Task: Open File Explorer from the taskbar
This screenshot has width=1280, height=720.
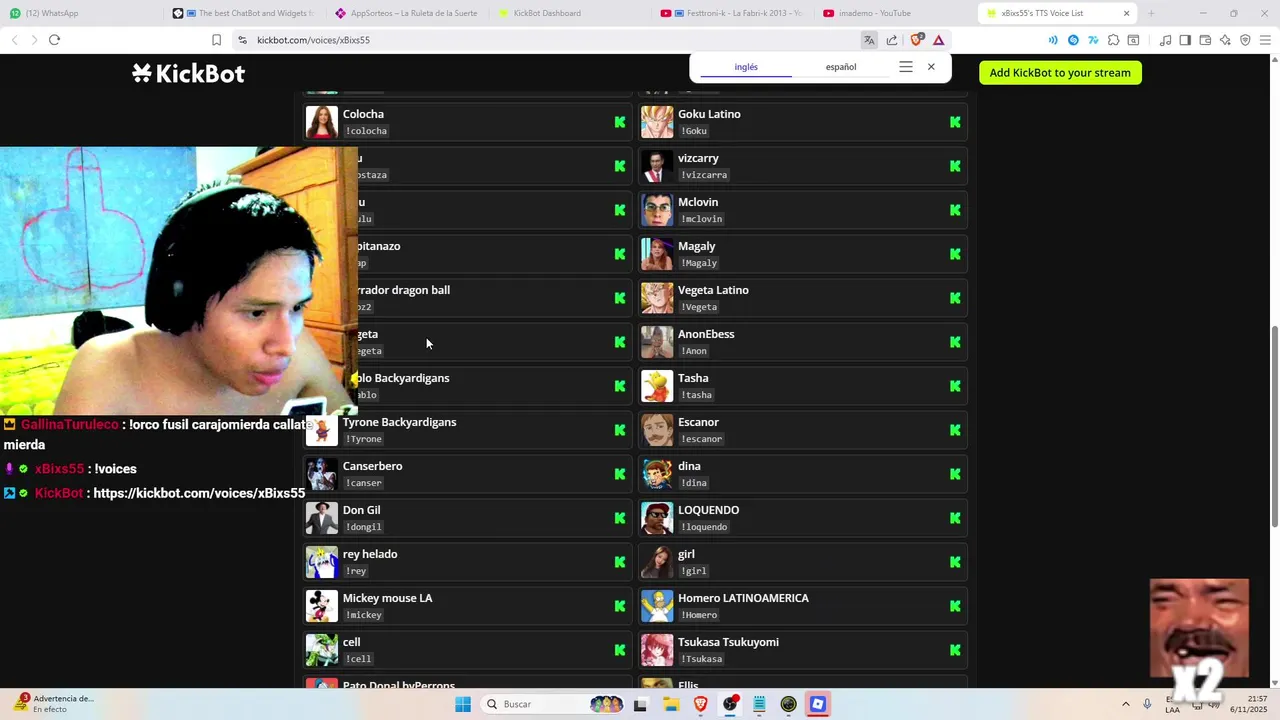Action: pos(671,704)
